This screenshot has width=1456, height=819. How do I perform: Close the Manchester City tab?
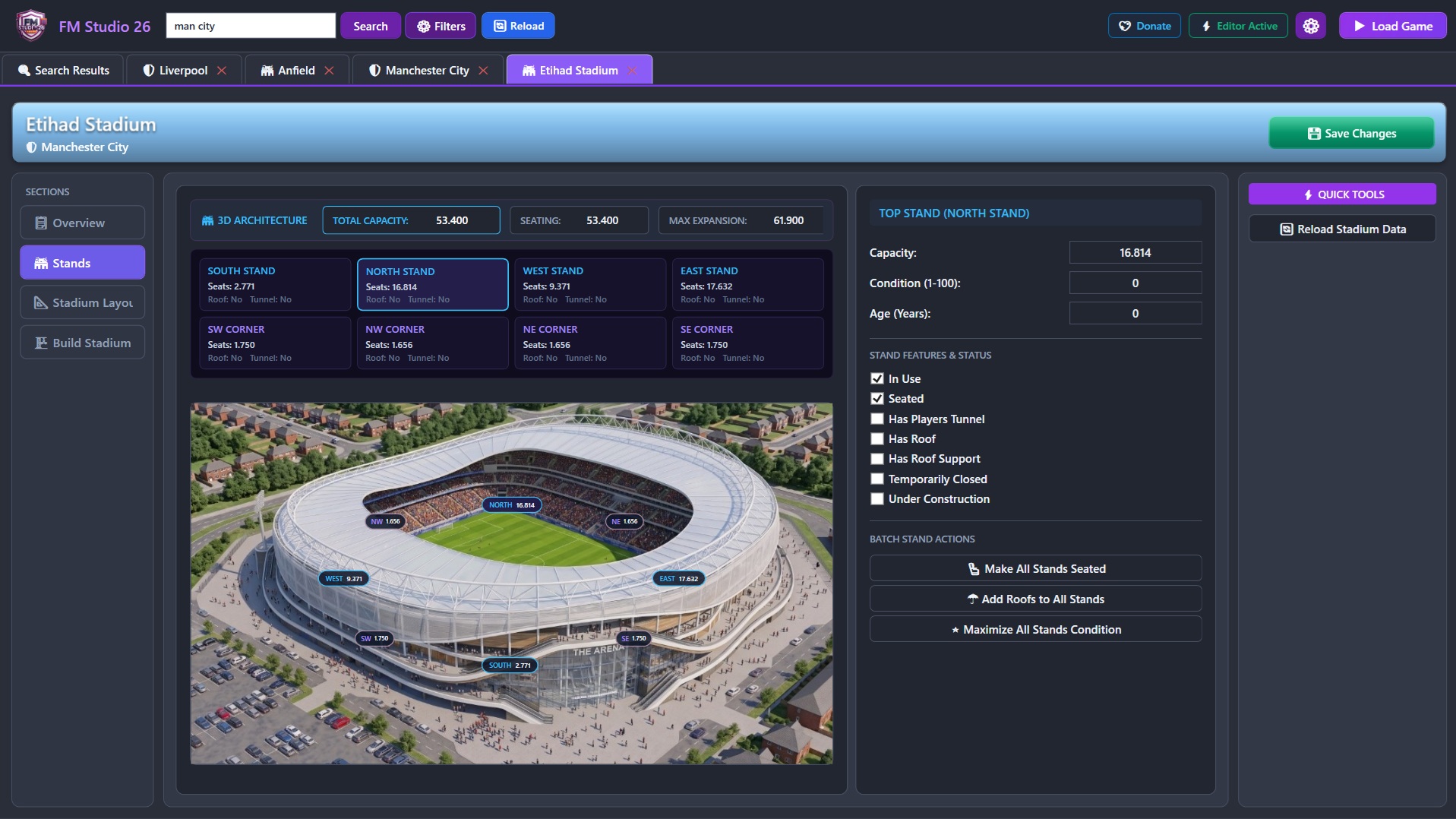[x=483, y=70]
